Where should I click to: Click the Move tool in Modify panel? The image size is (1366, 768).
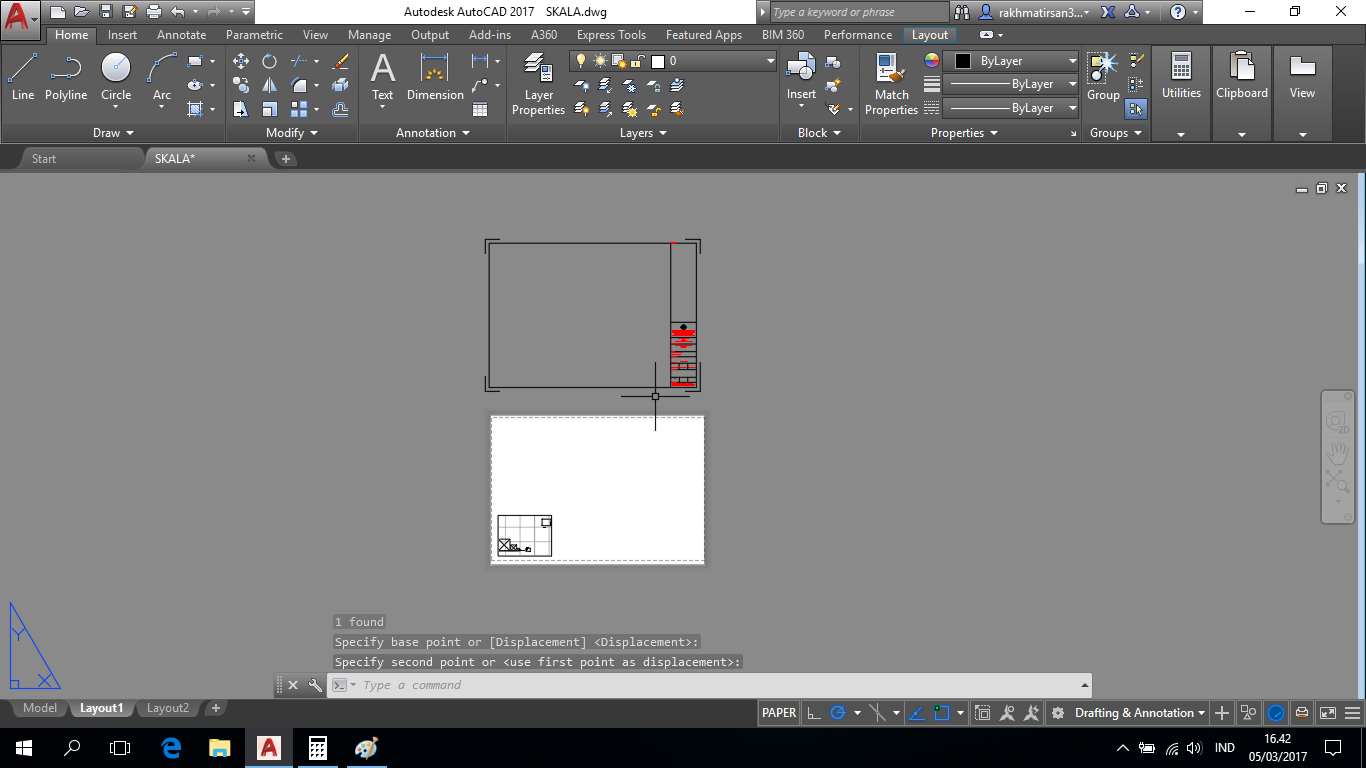click(240, 60)
